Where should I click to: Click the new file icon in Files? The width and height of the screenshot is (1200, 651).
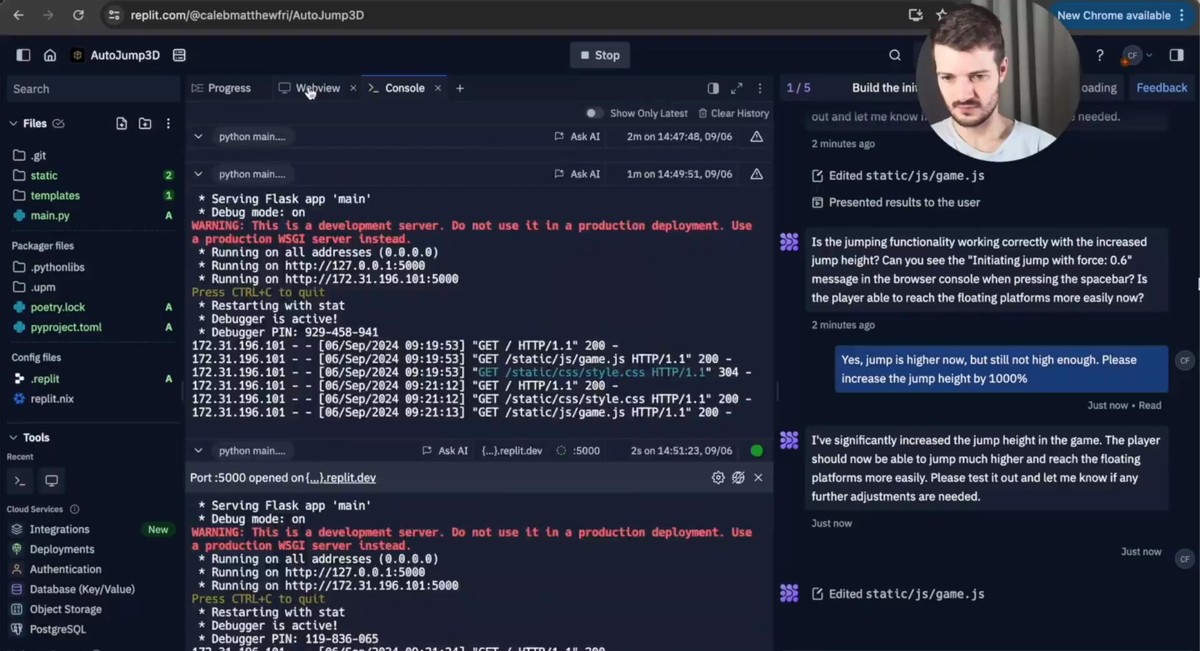tap(121, 124)
